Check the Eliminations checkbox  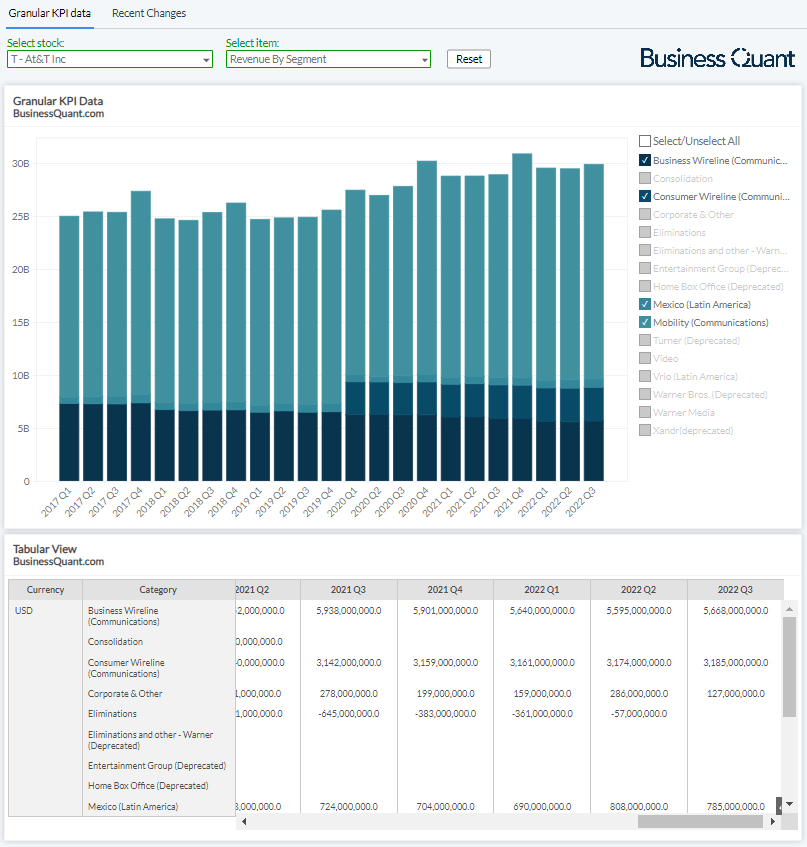644,232
